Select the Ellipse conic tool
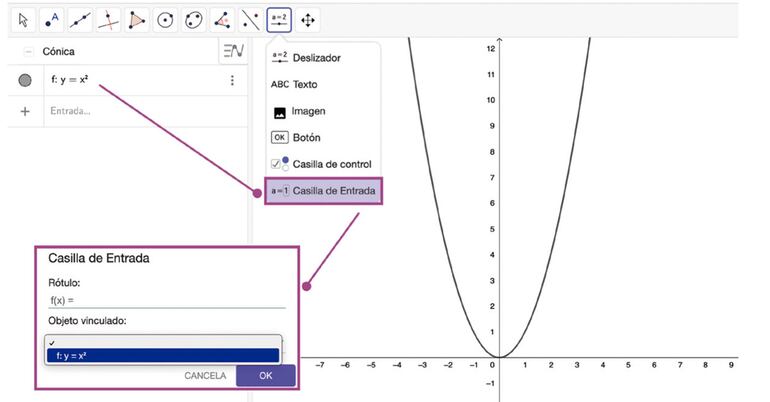This screenshot has height=402, width=770. [x=194, y=19]
